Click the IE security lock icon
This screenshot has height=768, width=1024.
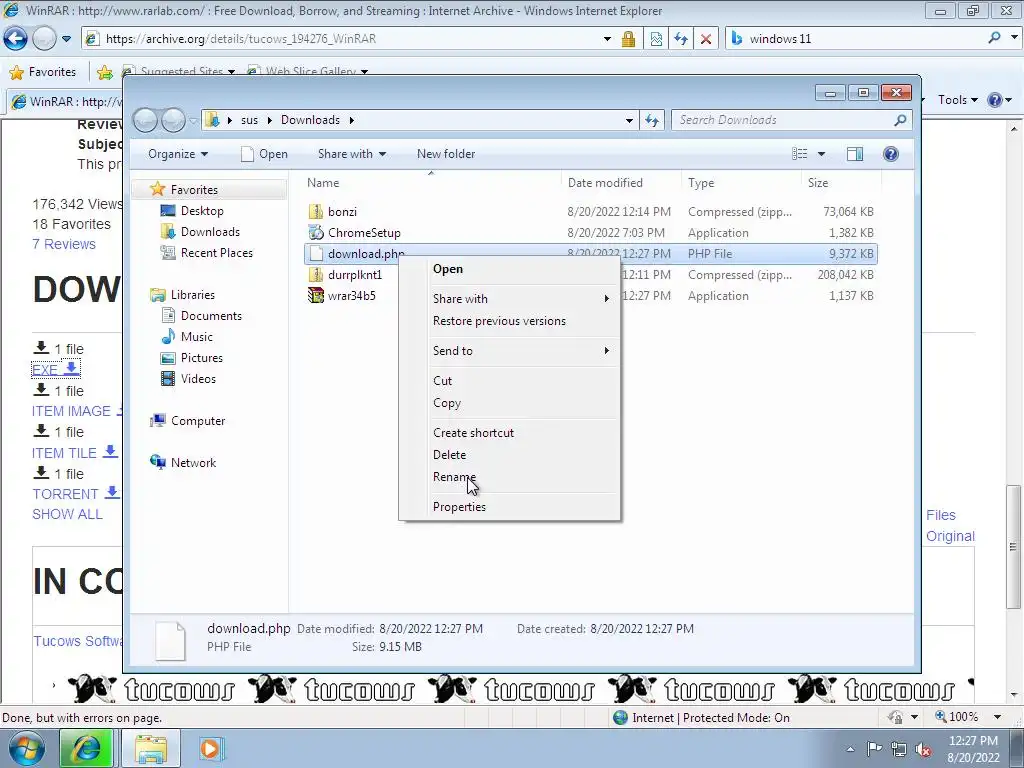click(628, 39)
